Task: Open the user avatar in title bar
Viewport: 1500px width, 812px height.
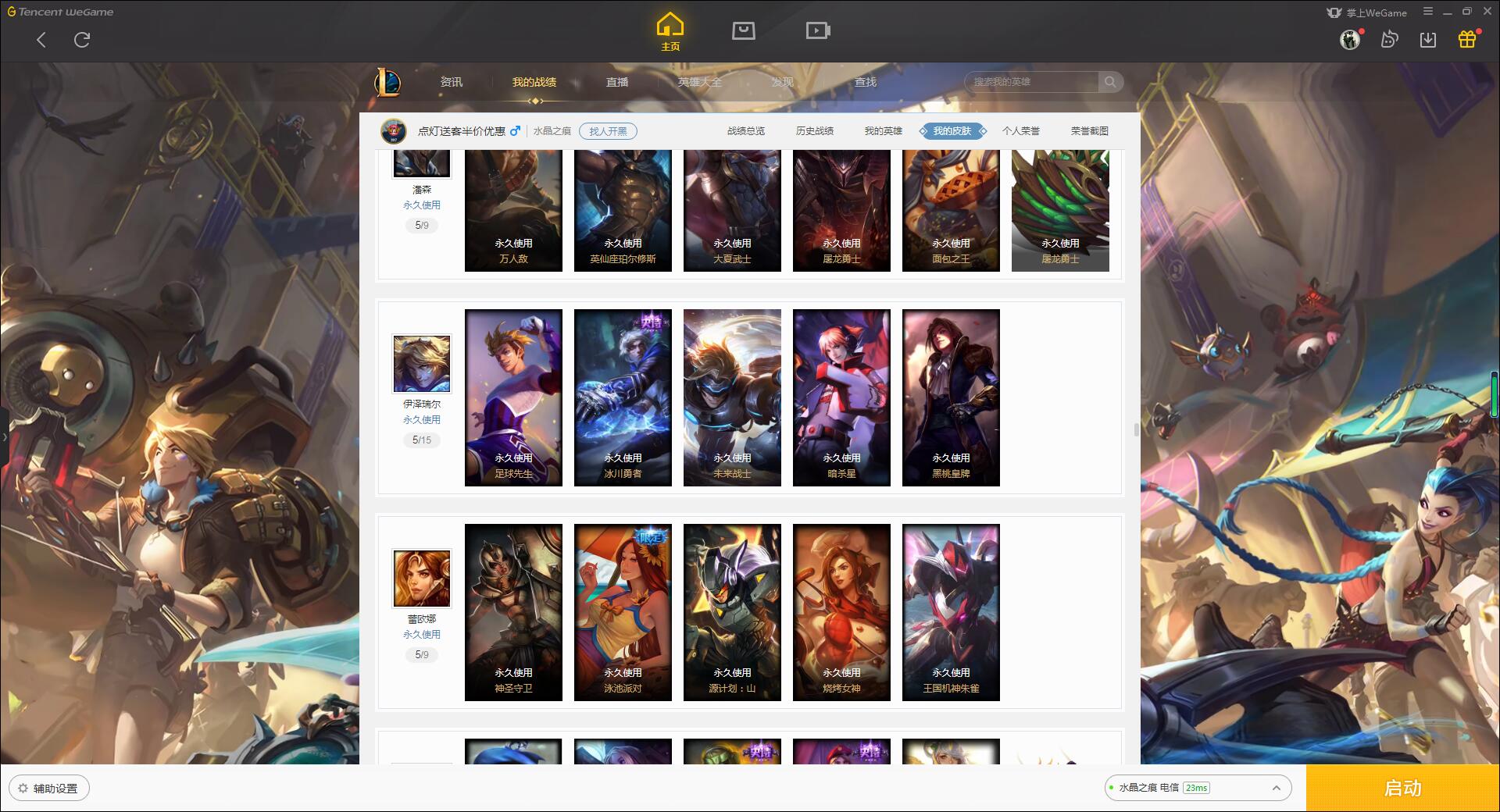Action: click(x=1349, y=39)
